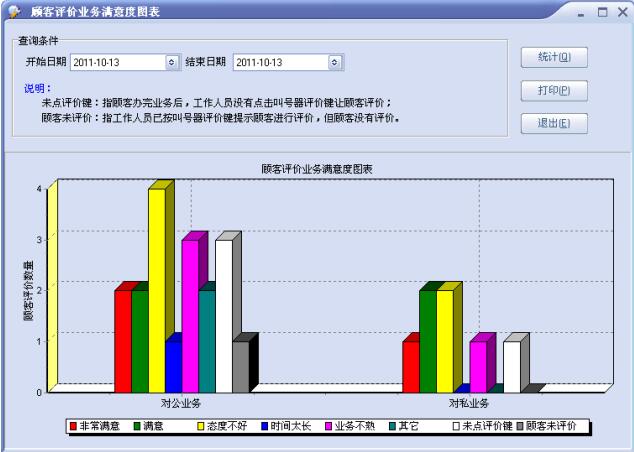Open the 结束日期 date dropdown

[x=335, y=62]
